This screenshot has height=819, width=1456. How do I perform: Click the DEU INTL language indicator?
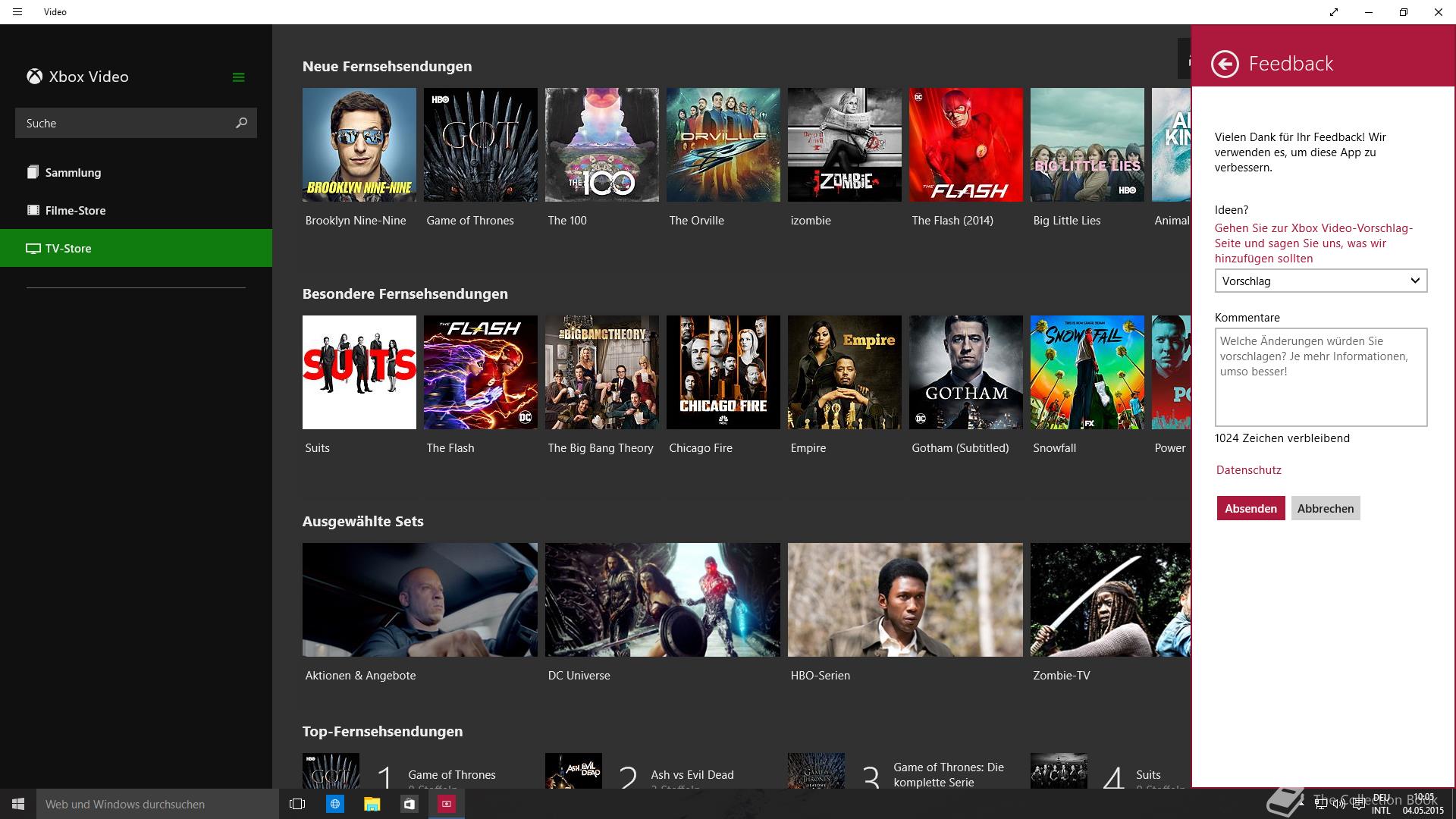(1381, 804)
